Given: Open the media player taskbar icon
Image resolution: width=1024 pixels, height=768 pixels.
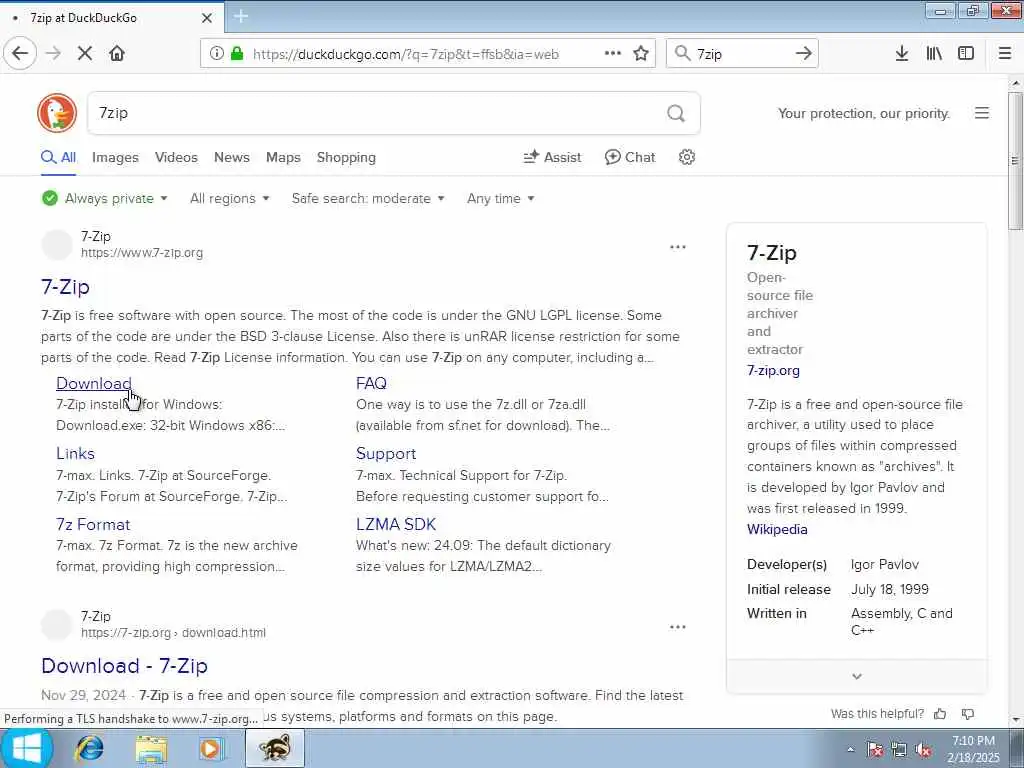Looking at the screenshot, I should (x=210, y=748).
